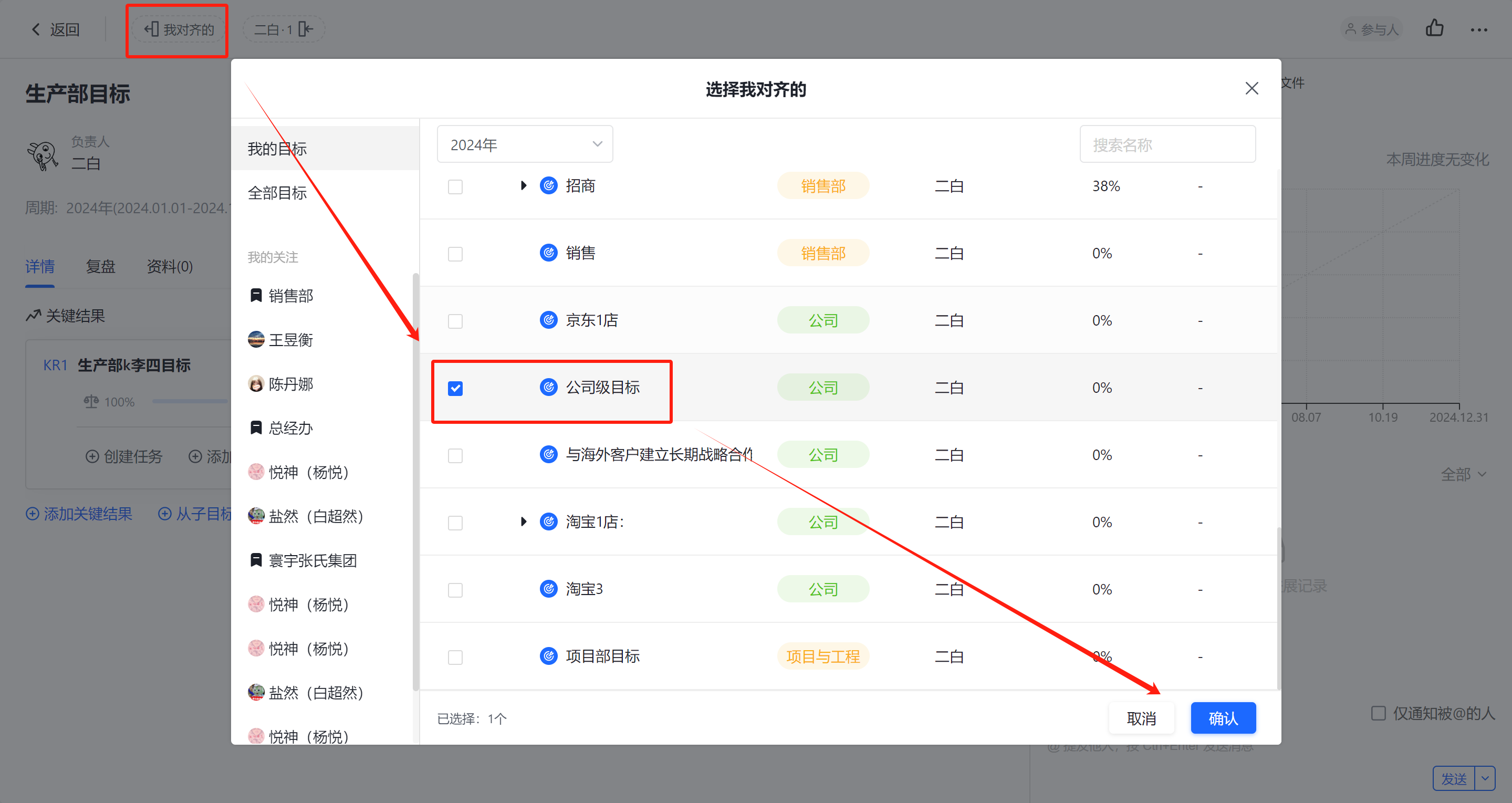The height and width of the screenshot is (803, 1512).
Task: Click the 38% progress value
Action: click(1106, 186)
